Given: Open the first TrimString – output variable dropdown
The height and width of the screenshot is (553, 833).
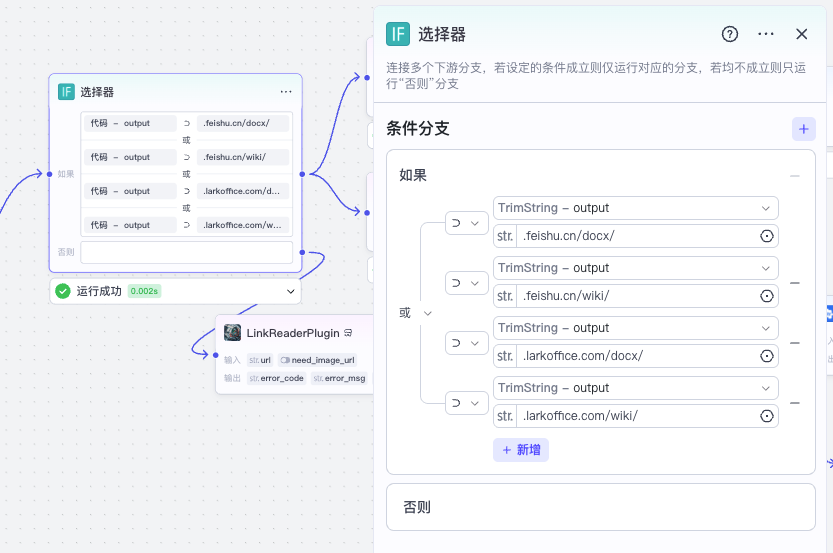Looking at the screenshot, I should point(636,208).
